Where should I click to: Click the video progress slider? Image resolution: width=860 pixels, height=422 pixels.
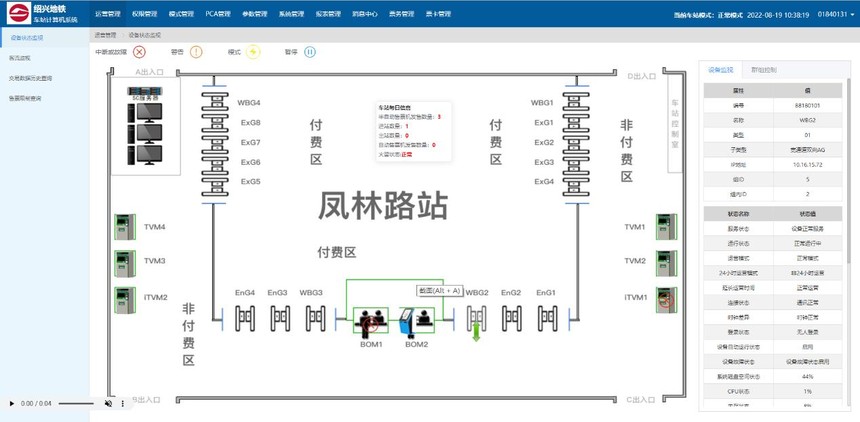tap(75, 404)
